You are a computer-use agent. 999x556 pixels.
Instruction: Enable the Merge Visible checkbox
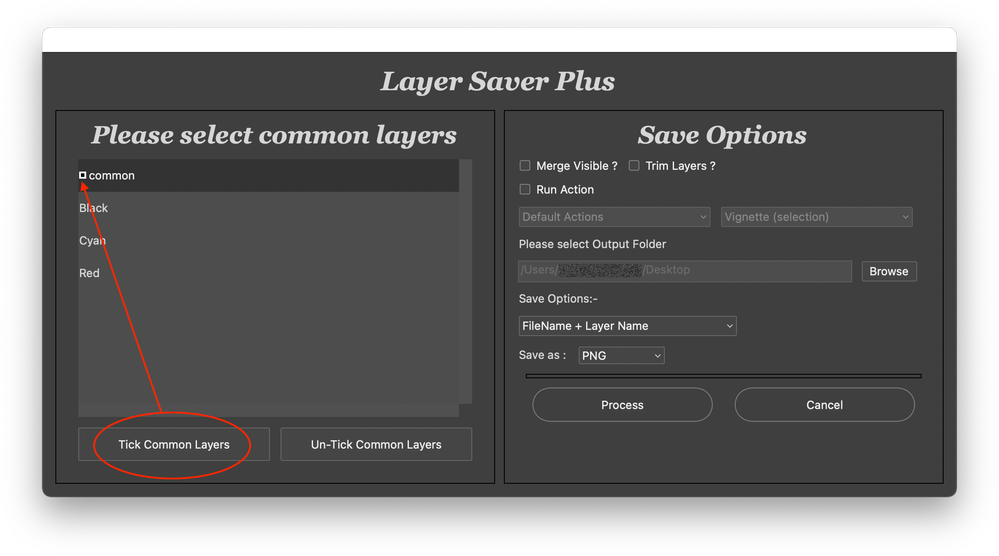click(525, 166)
